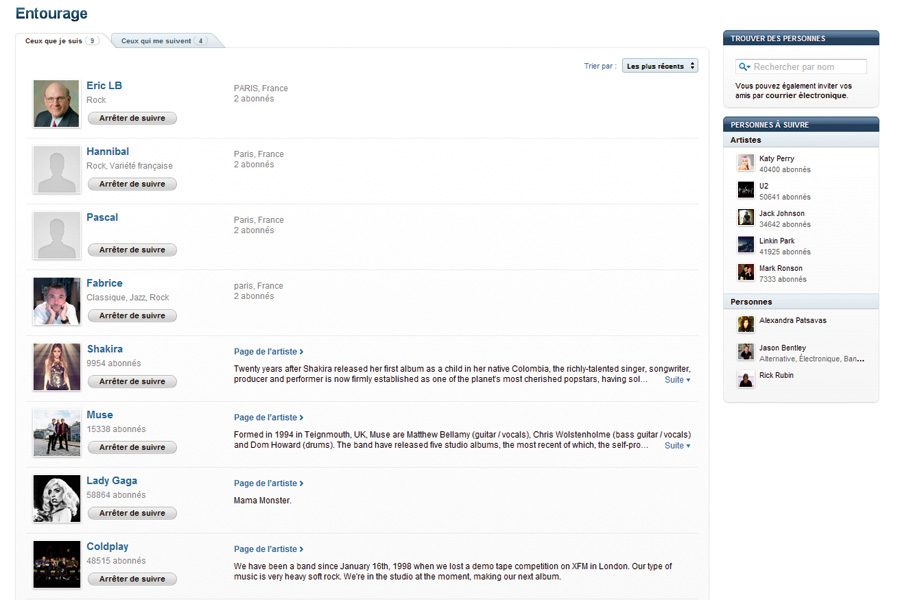900x600 pixels.
Task: Click 'Rock, Variété française' under Hannibal
Action: pos(129,166)
